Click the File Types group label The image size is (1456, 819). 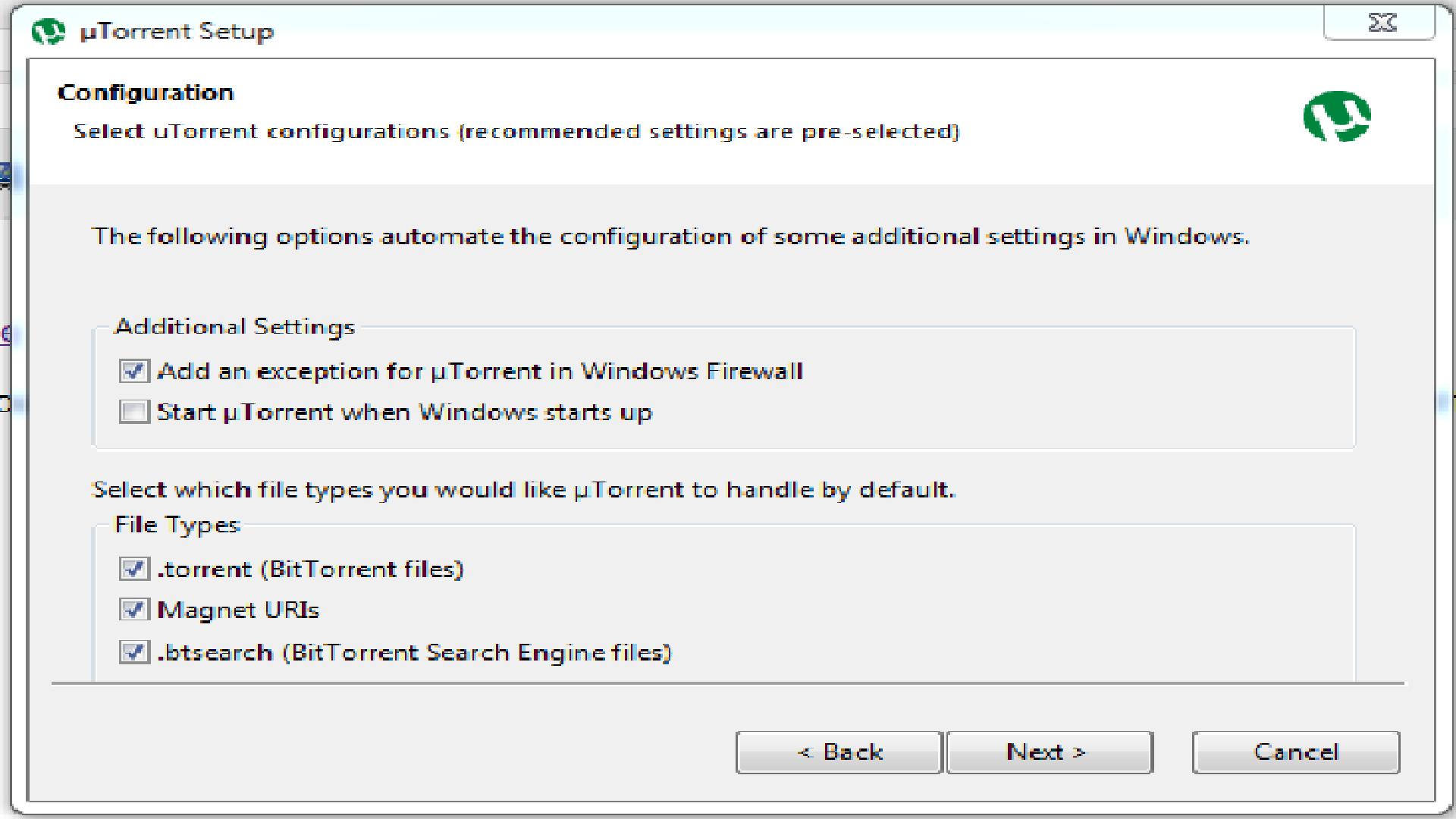(x=177, y=525)
